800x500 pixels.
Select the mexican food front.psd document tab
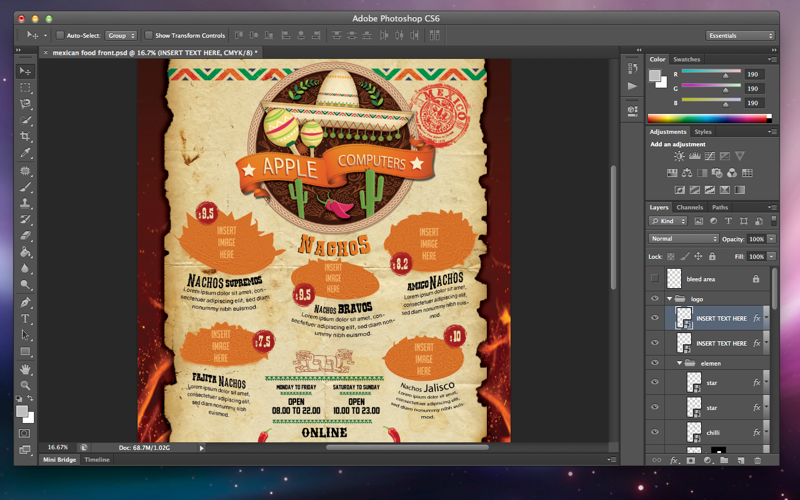click(155, 52)
